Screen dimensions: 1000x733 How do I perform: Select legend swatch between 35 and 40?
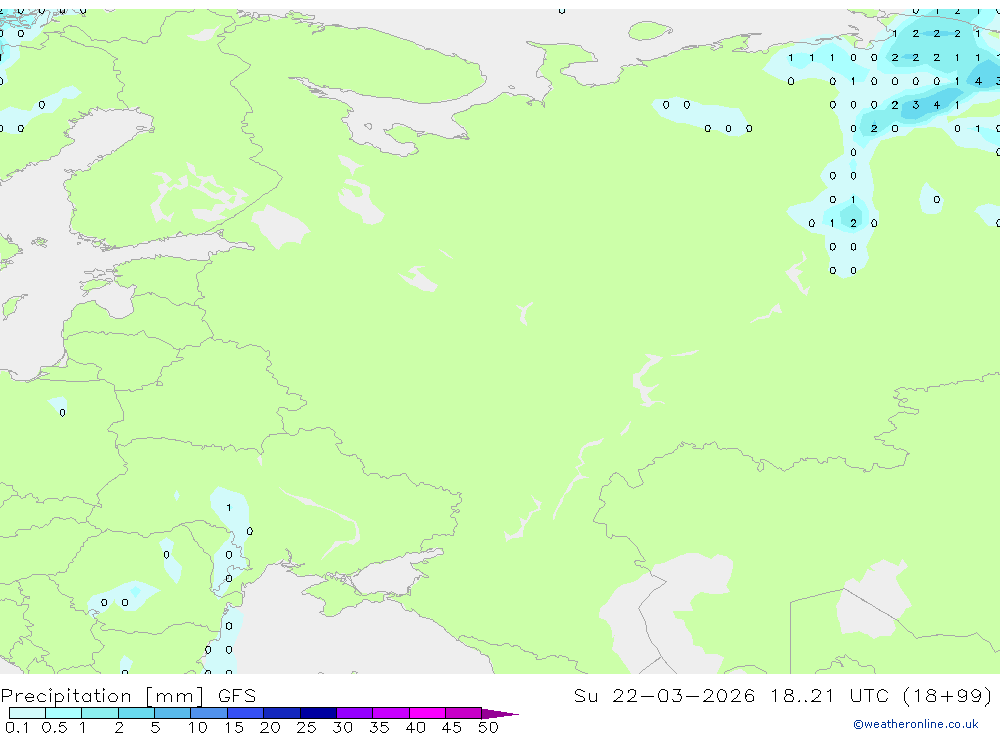(x=391, y=713)
